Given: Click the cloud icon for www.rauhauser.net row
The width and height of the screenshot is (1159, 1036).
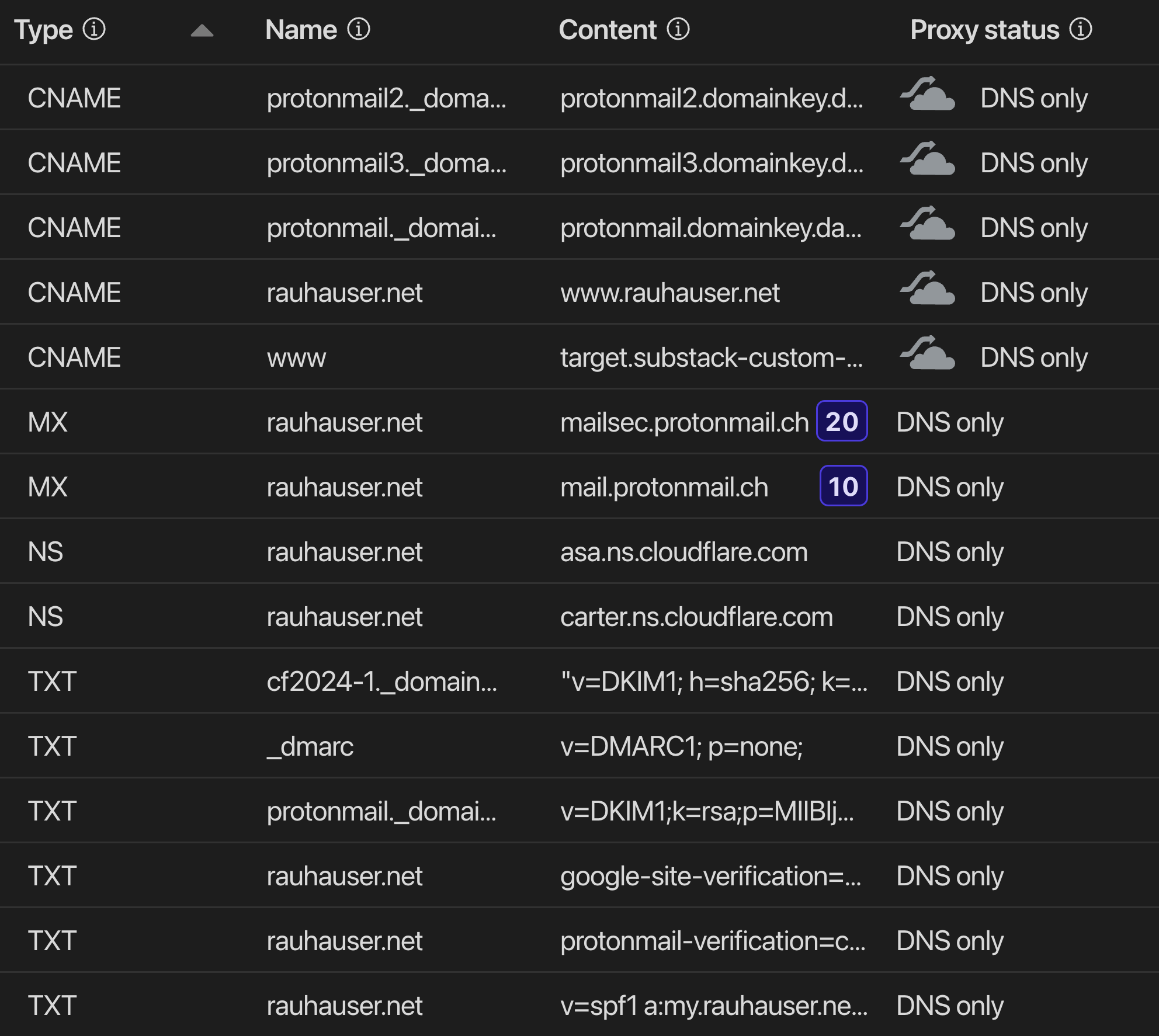Looking at the screenshot, I should (x=928, y=288).
